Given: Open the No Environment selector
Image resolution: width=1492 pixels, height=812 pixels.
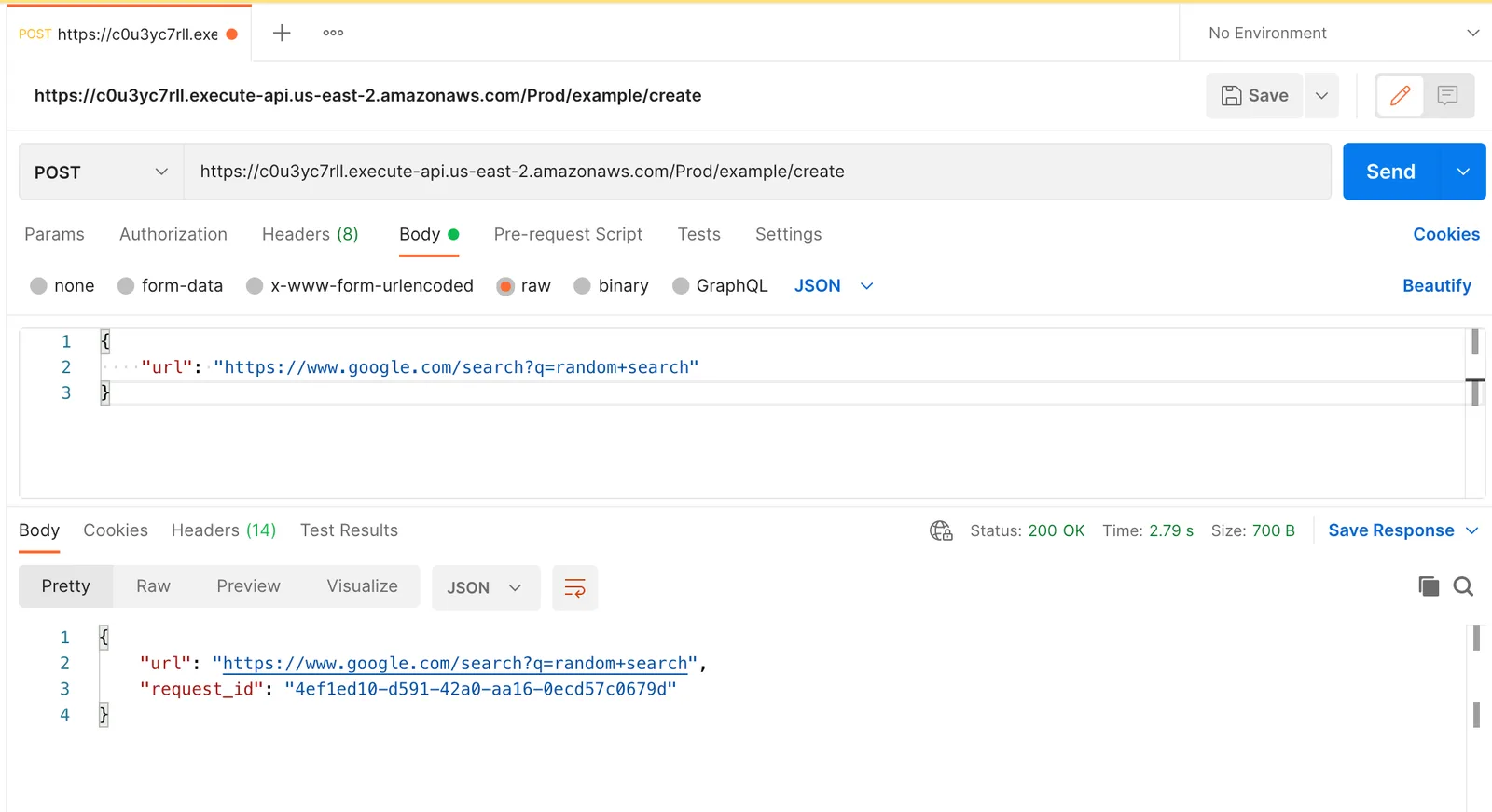Looking at the screenshot, I should (1343, 33).
